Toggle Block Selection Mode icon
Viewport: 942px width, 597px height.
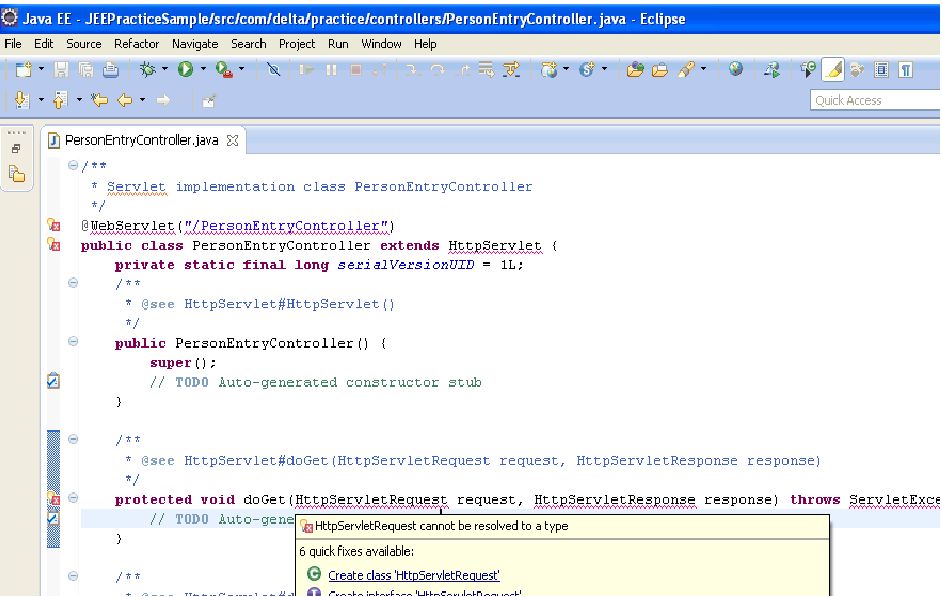point(881,70)
